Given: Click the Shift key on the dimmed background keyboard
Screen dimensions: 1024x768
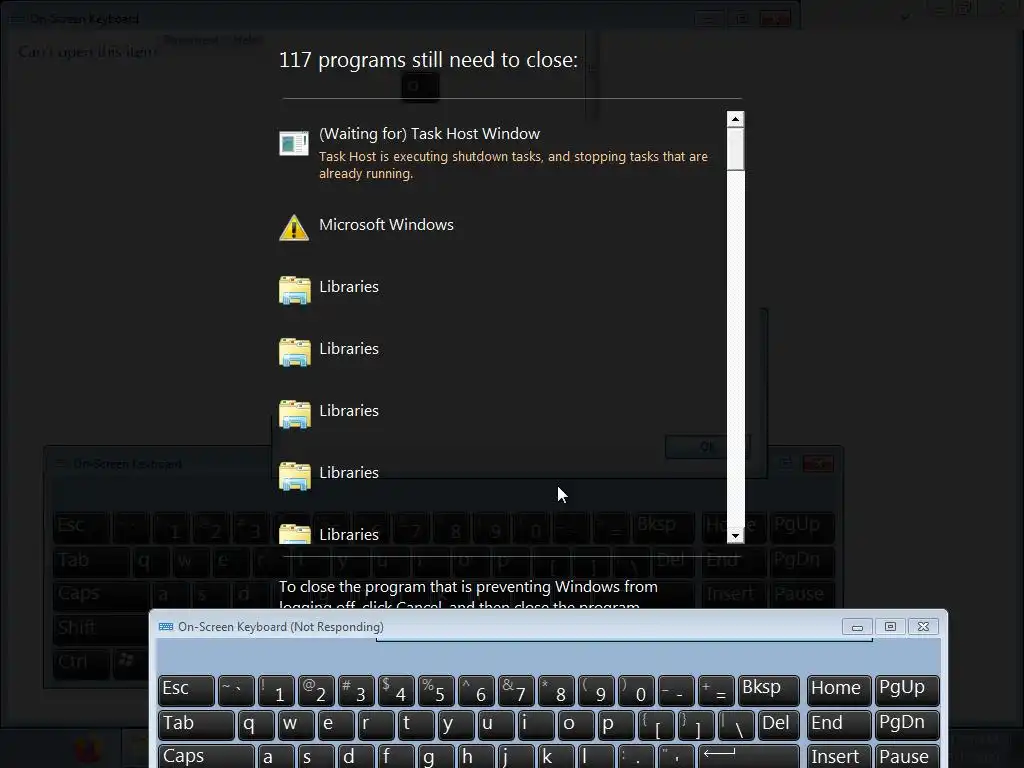Looking at the screenshot, I should 99,628.
